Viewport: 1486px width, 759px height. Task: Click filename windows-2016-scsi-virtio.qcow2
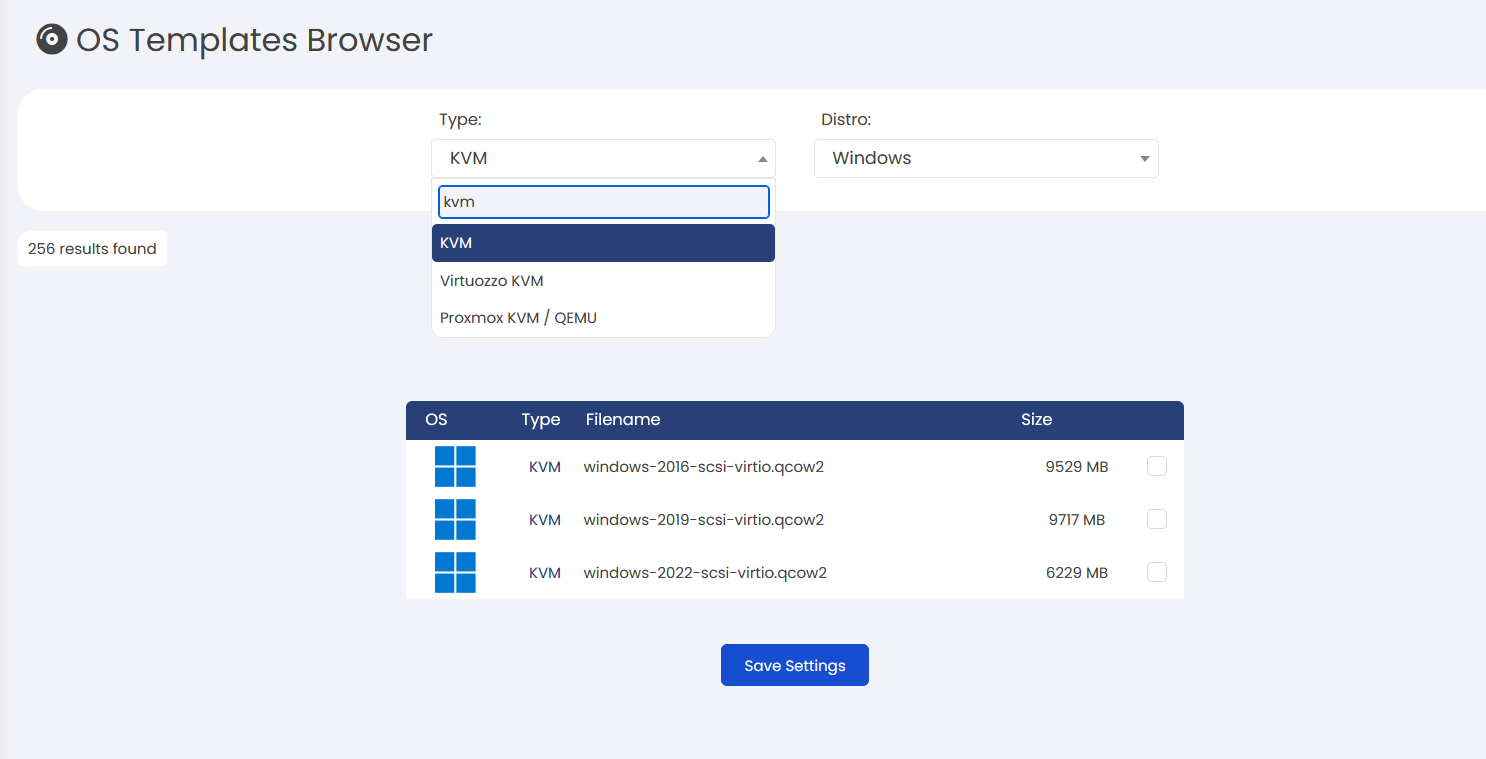(704, 467)
